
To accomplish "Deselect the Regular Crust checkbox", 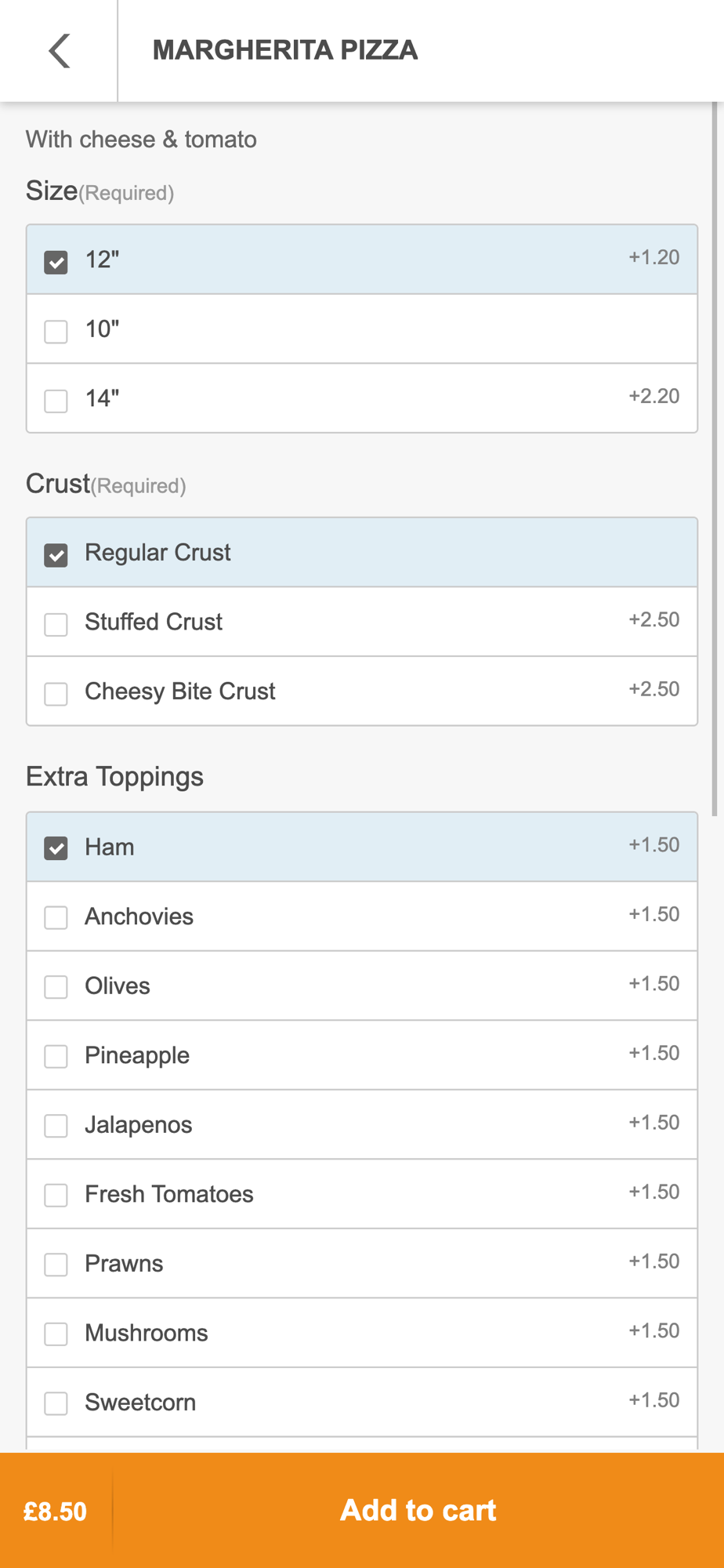I will click(x=56, y=555).
